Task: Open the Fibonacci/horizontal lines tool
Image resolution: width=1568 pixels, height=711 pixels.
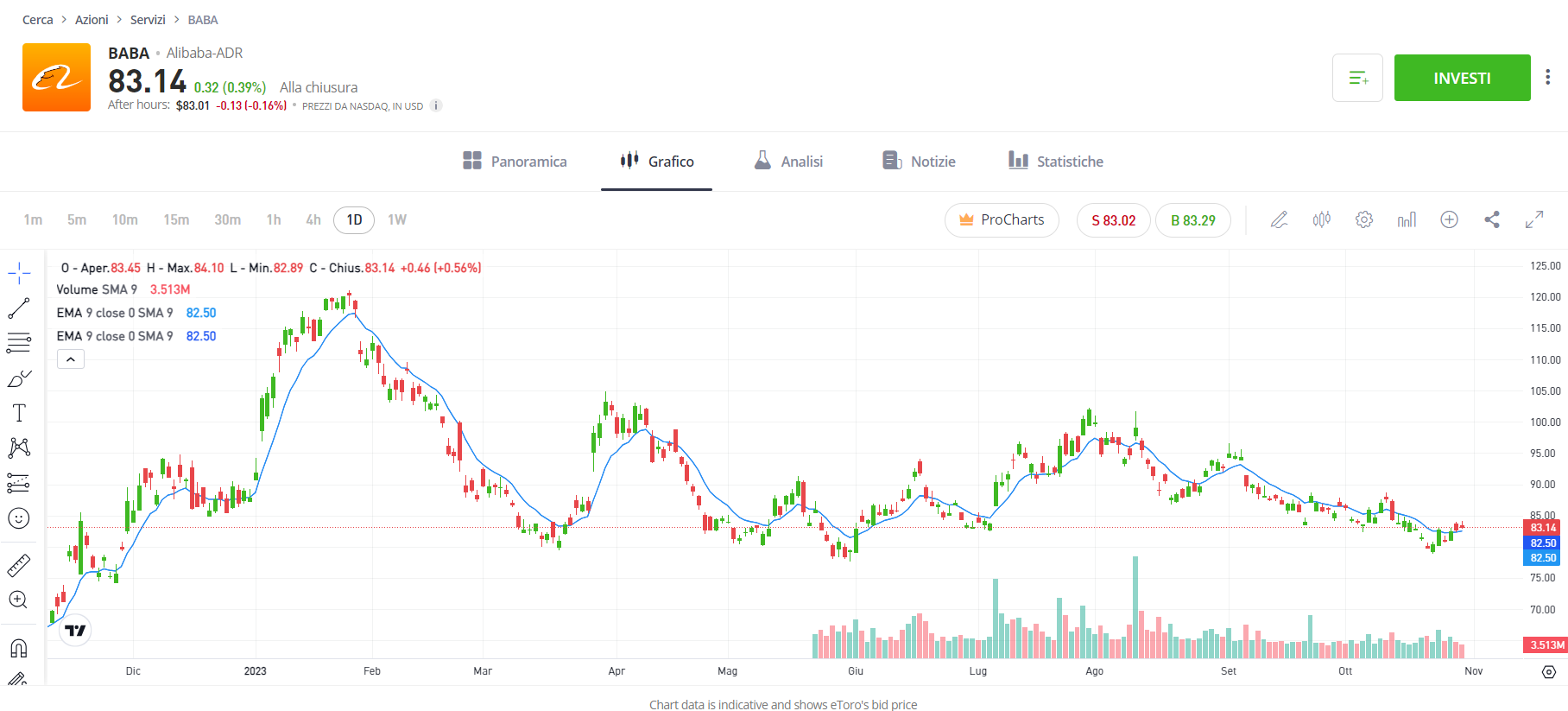Action: 19,343
